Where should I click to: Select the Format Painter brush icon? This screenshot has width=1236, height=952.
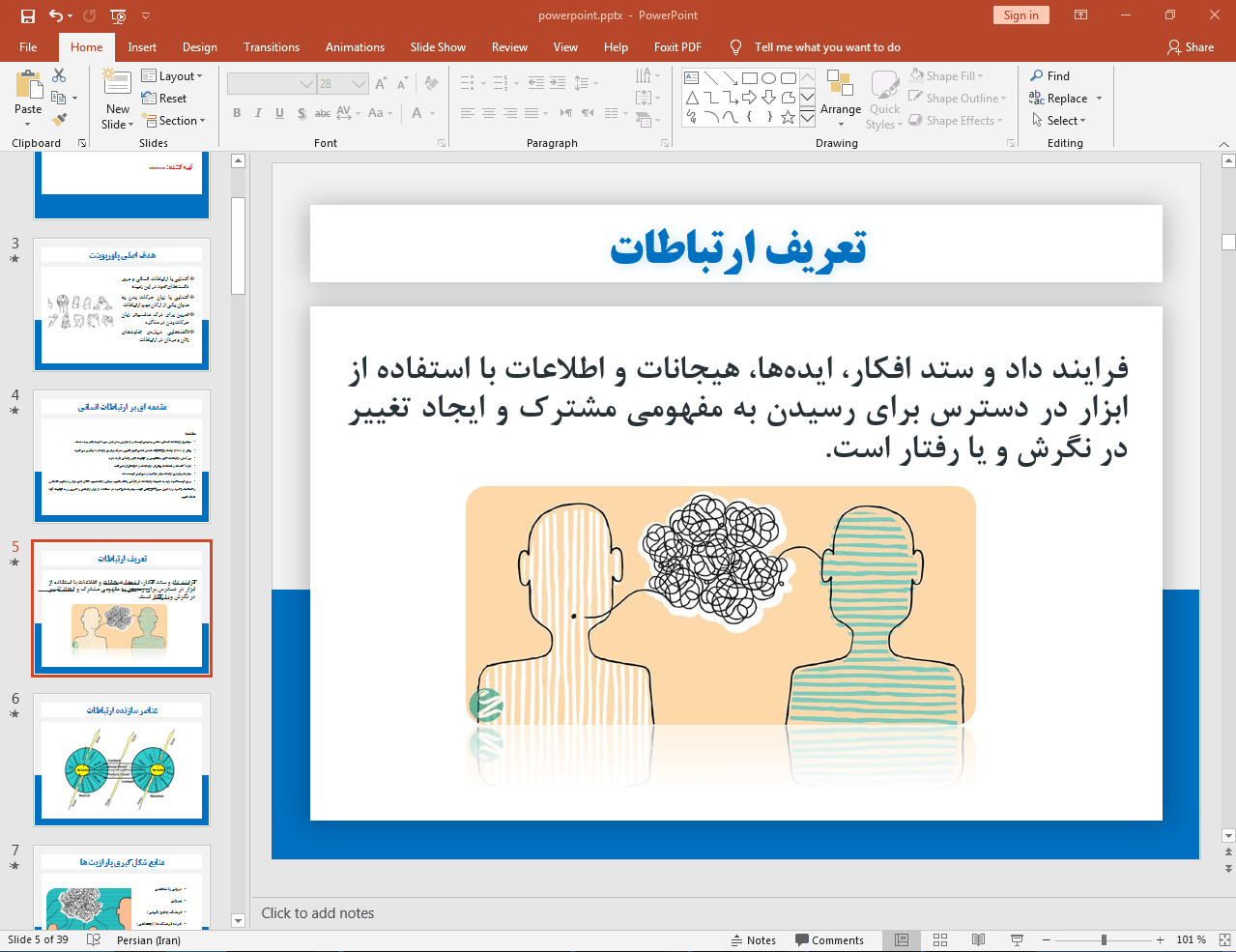click(59, 120)
